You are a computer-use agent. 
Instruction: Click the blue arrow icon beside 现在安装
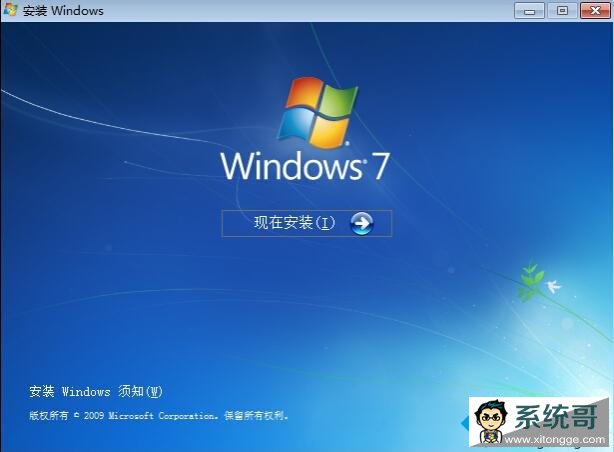tap(361, 223)
